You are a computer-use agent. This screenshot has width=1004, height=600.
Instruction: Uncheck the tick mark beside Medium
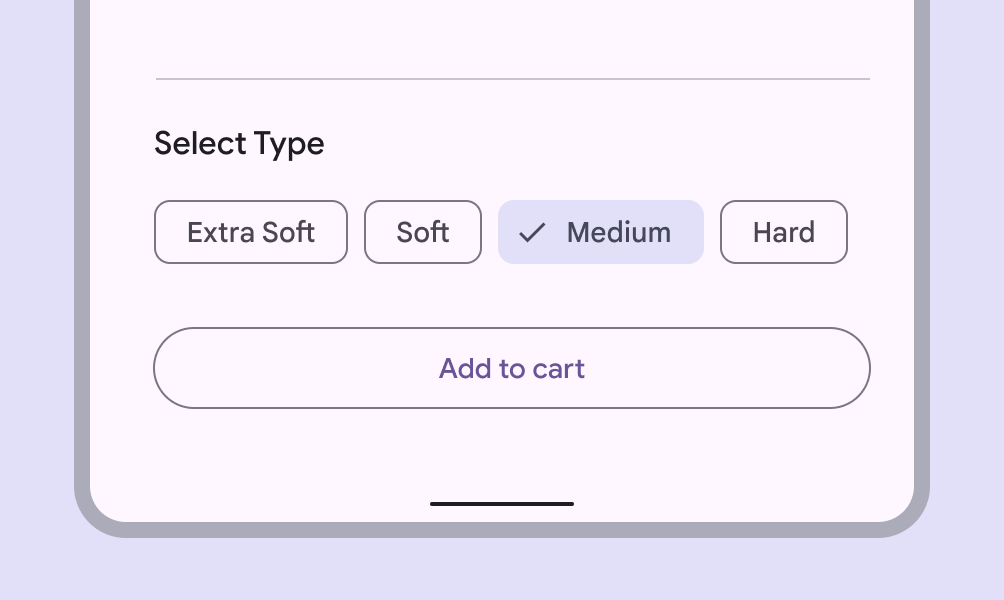click(x=532, y=233)
